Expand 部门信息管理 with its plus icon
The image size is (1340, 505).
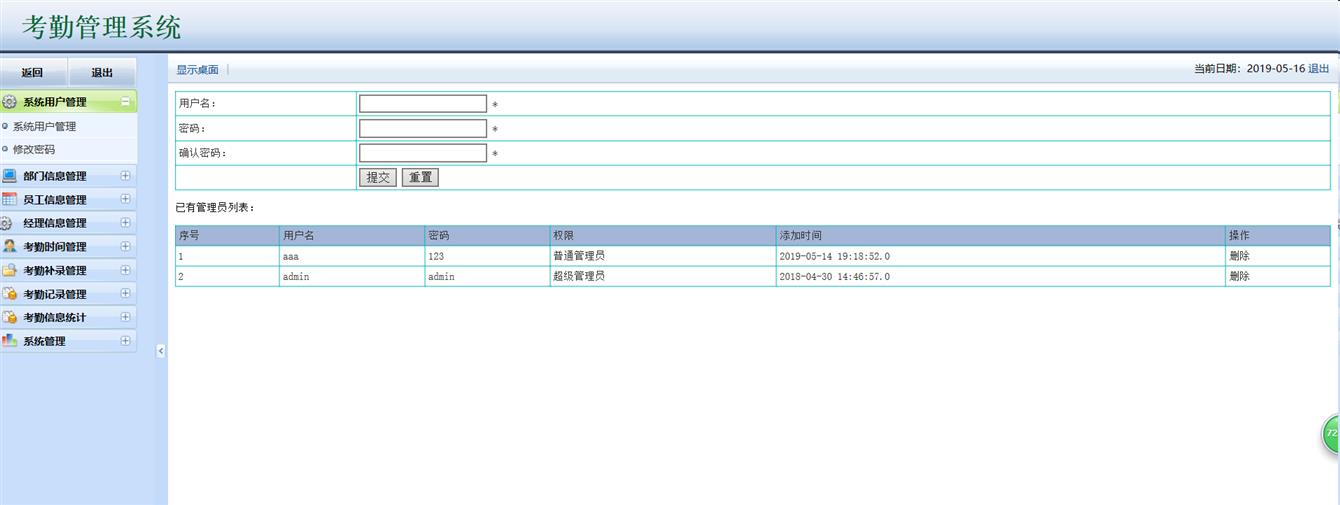[x=125, y=175]
